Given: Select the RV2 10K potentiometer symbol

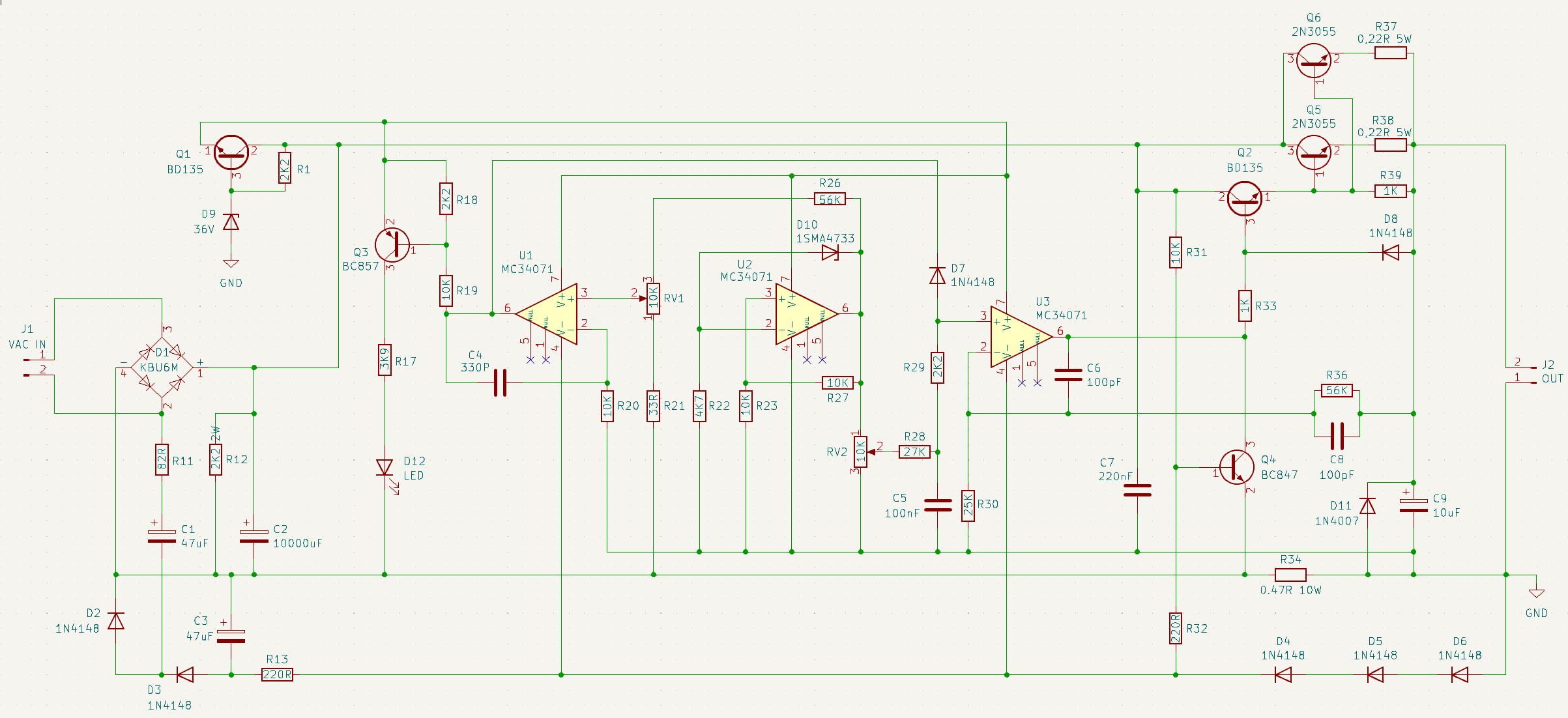Looking at the screenshot, I should click(861, 452).
